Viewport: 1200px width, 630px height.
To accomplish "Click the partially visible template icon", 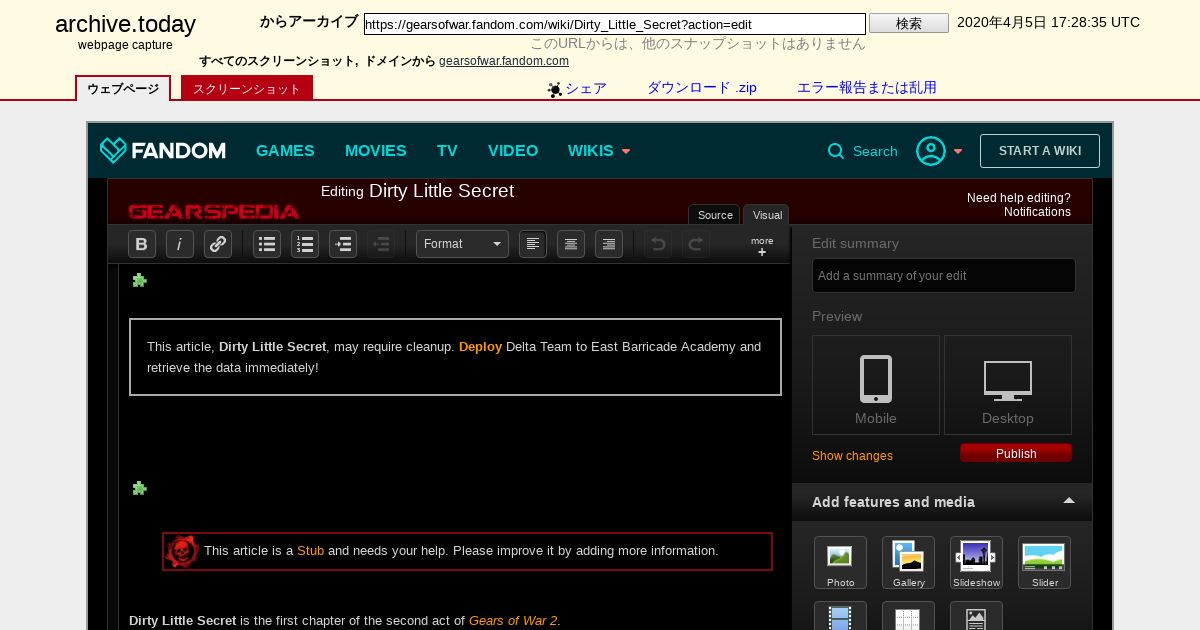I will (x=976, y=616).
